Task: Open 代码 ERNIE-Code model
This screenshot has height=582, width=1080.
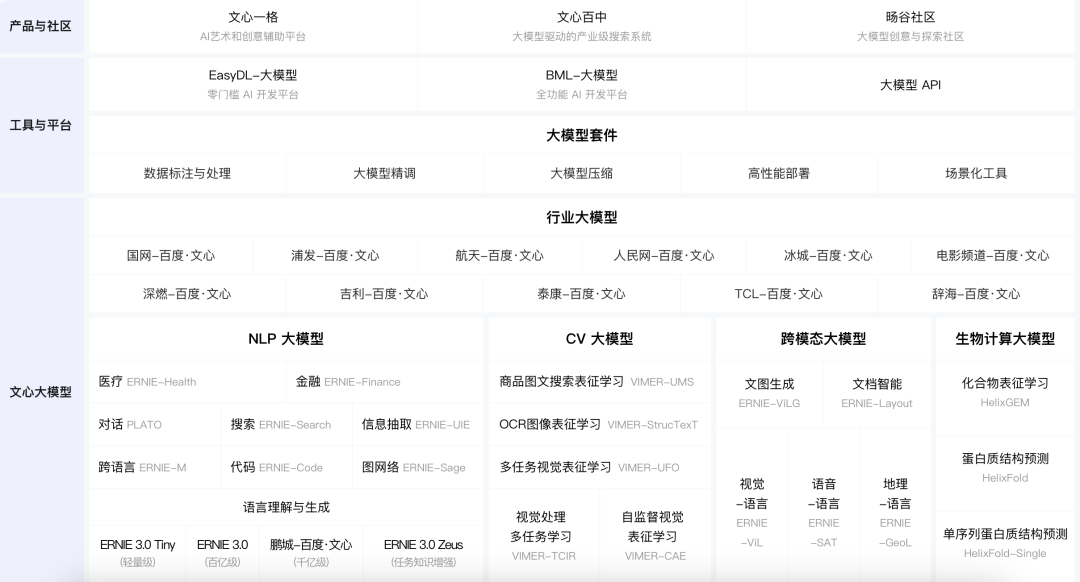Action: pos(287,467)
